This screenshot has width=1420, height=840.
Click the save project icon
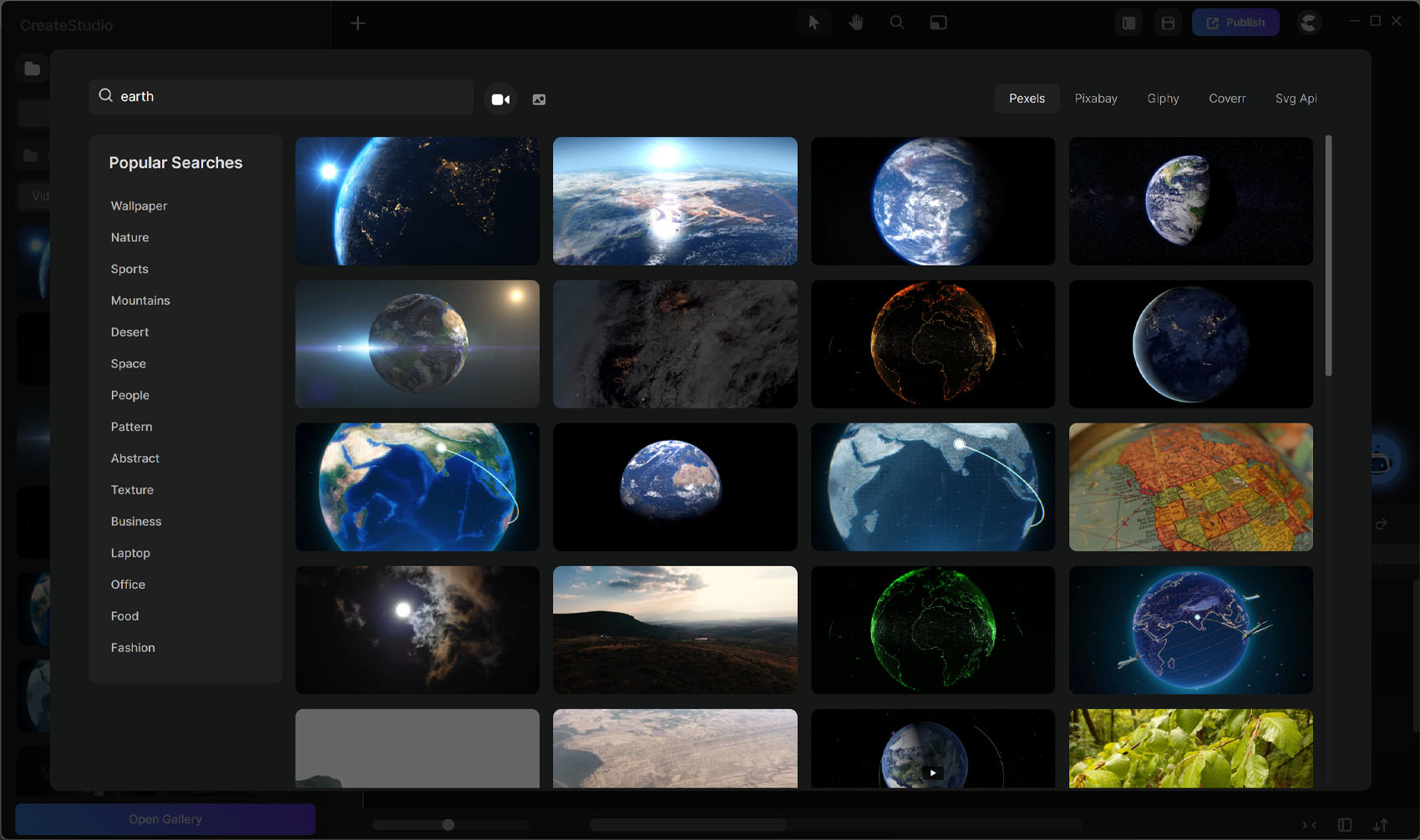1168,23
